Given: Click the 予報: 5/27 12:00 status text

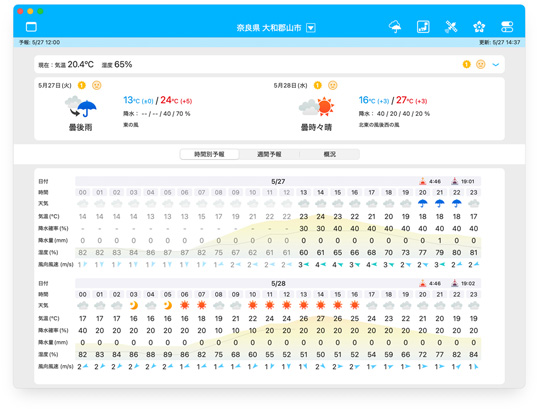Looking at the screenshot, I should click(x=39, y=42).
